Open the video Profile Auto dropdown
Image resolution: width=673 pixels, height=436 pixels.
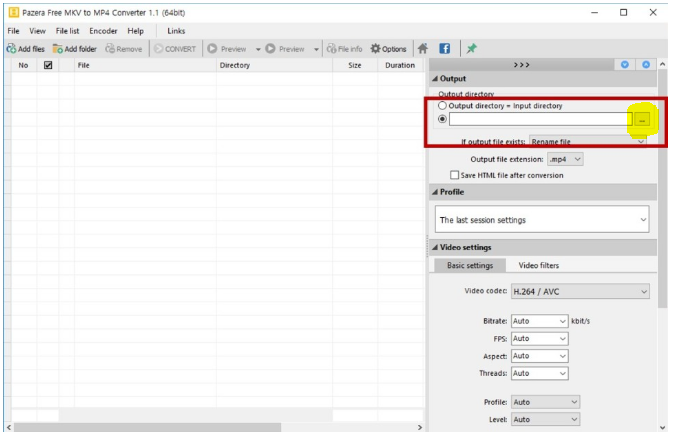coord(546,402)
